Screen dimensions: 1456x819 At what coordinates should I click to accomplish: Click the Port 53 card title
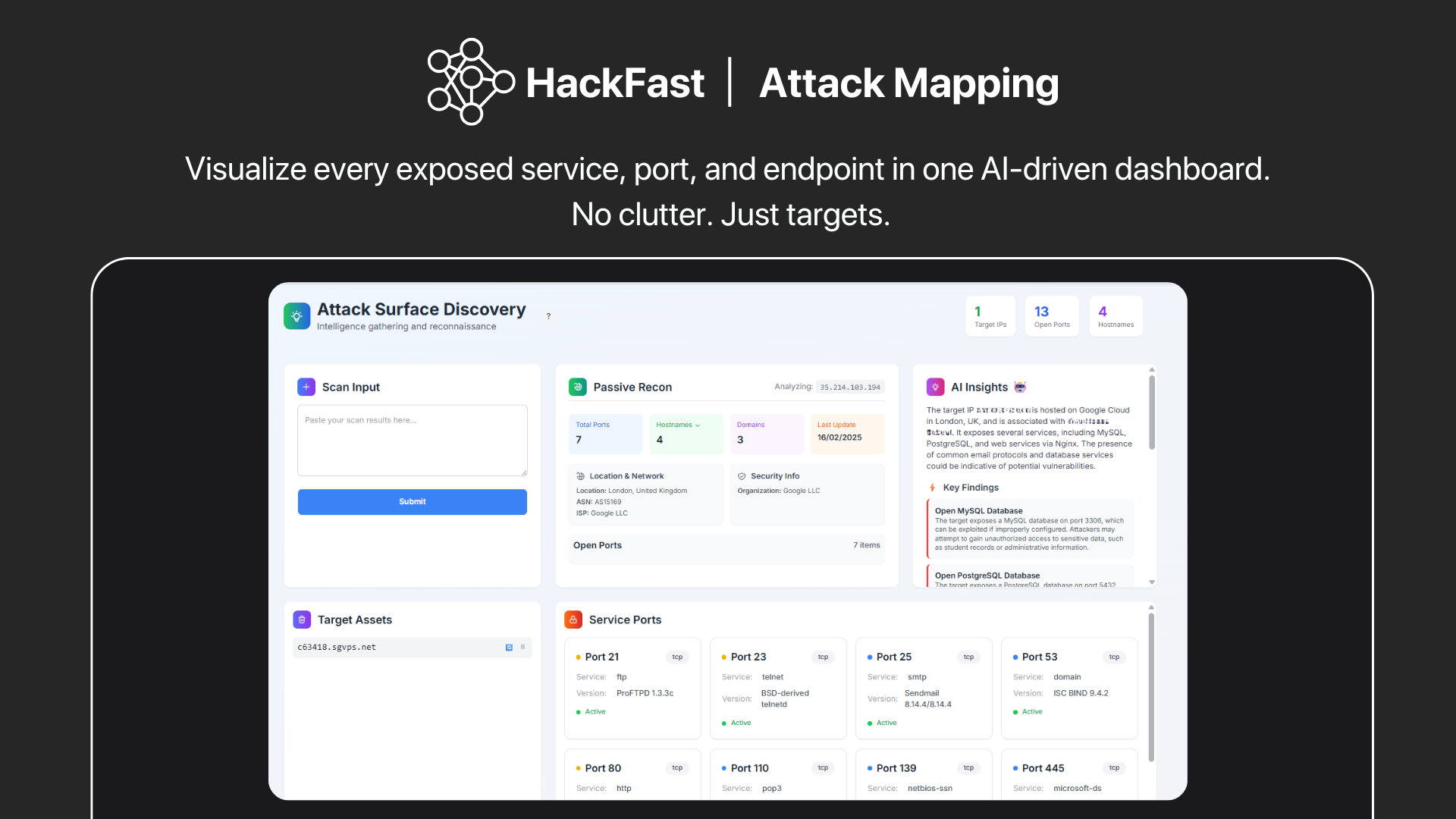coord(1040,657)
